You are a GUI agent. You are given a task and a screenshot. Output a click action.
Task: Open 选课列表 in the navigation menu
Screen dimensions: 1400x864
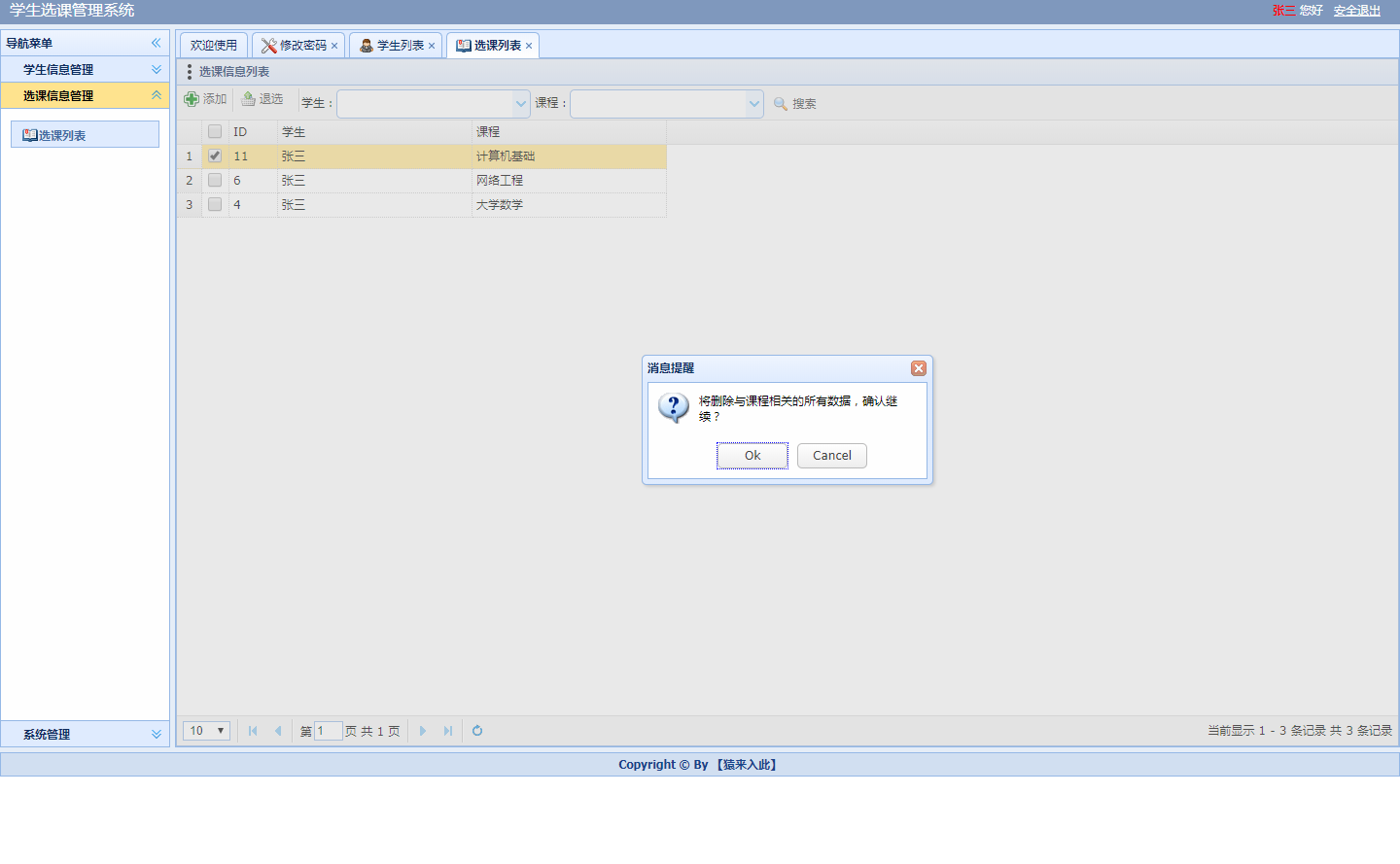coord(85,135)
